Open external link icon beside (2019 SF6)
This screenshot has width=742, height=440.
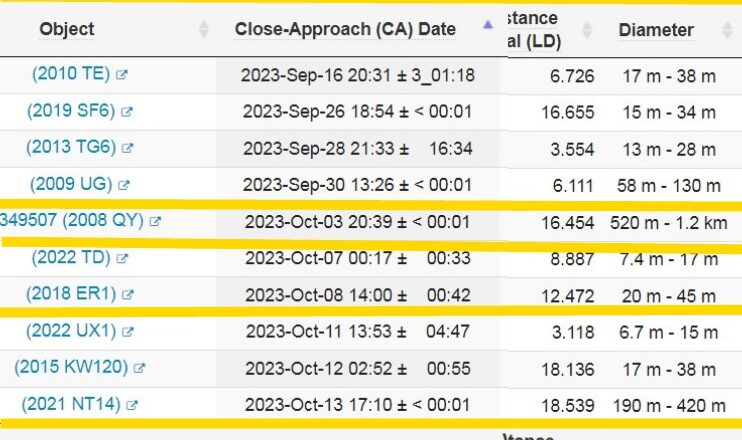pyautogui.click(x=126, y=112)
